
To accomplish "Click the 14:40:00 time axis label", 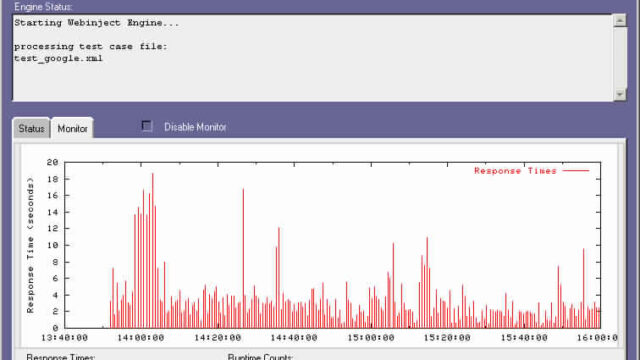I will [x=294, y=338].
